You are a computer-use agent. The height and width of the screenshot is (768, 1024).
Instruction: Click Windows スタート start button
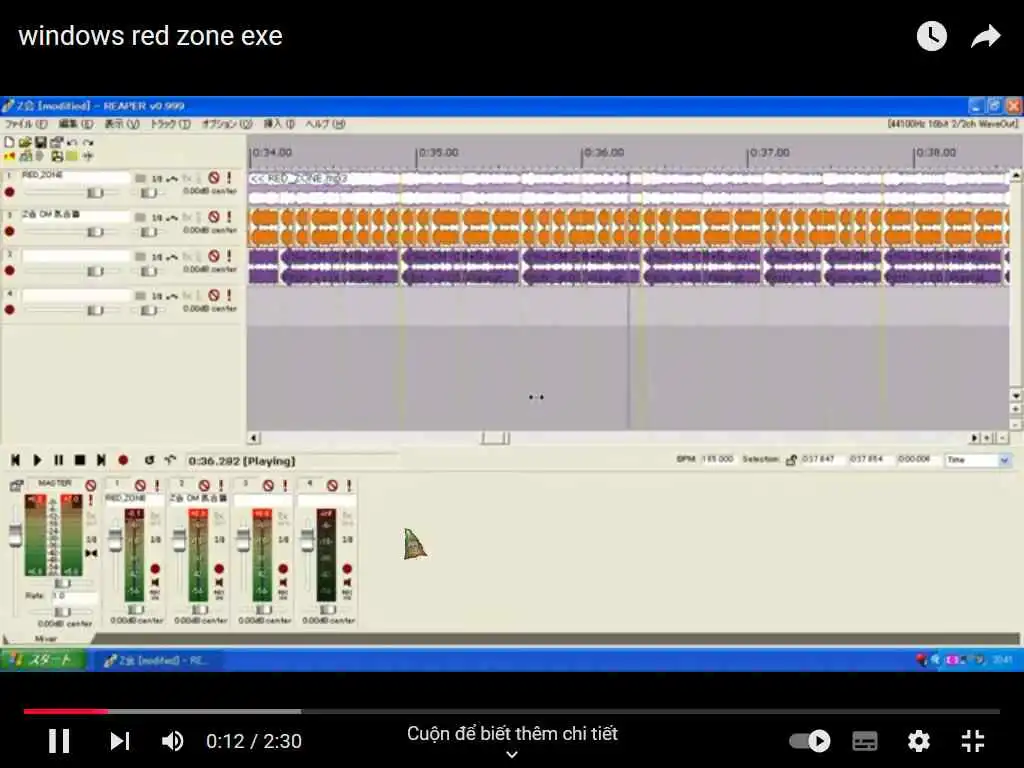tap(44, 660)
